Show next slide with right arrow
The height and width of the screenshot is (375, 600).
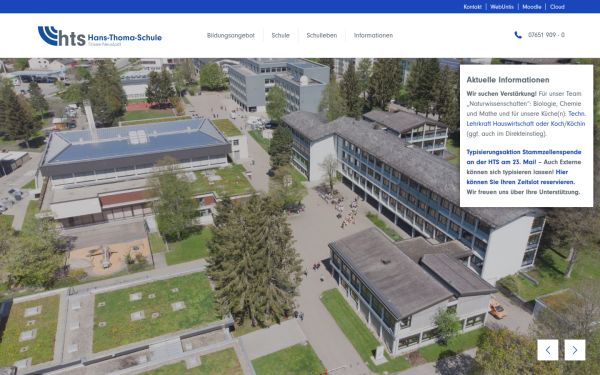[x=575, y=350]
